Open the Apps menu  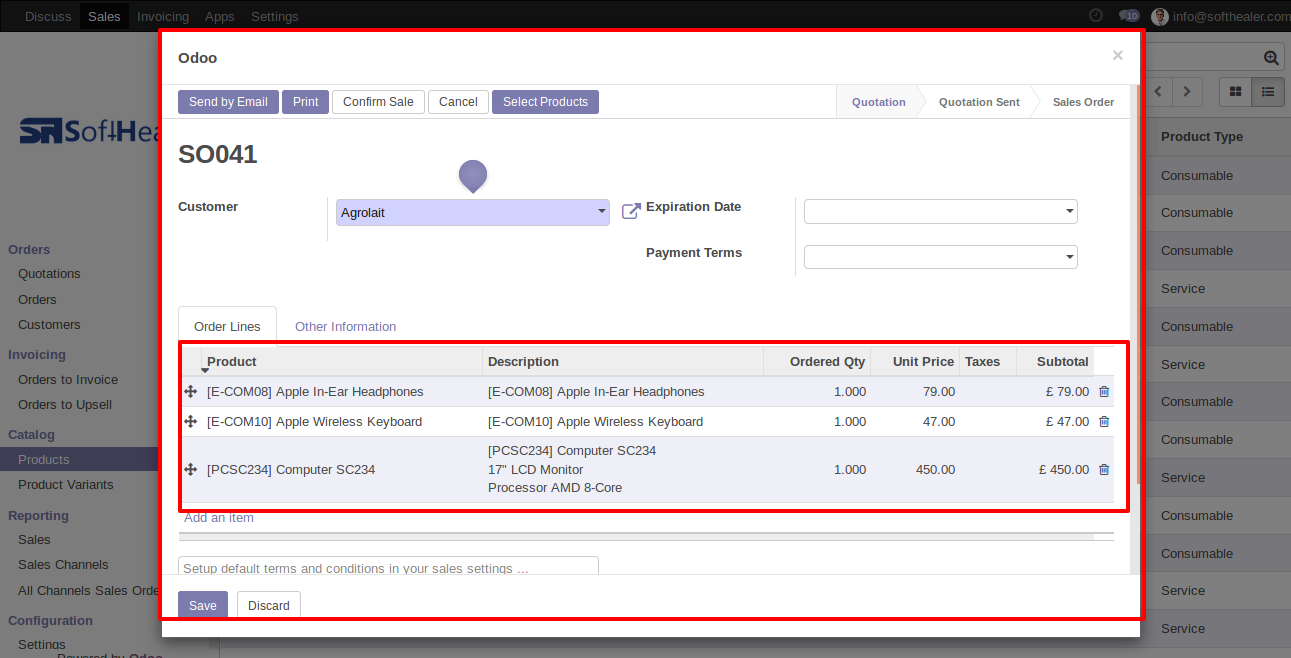click(220, 16)
